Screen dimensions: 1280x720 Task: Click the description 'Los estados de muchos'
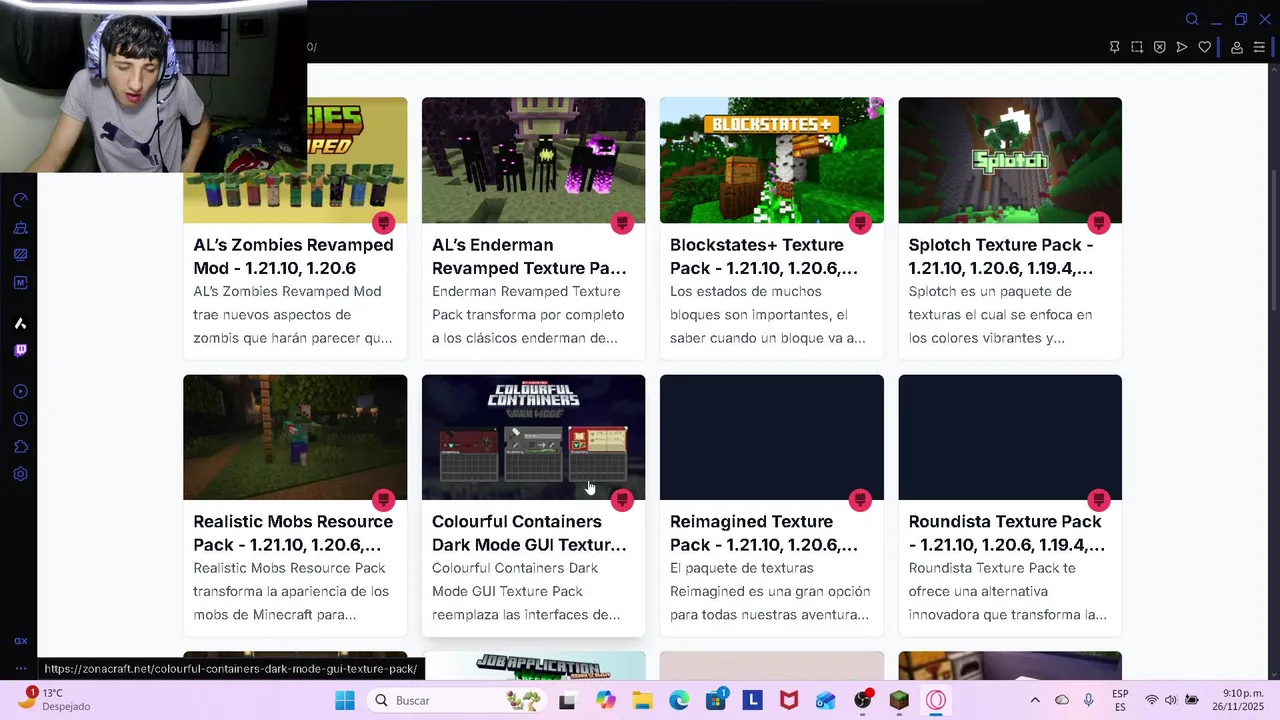pos(746,291)
